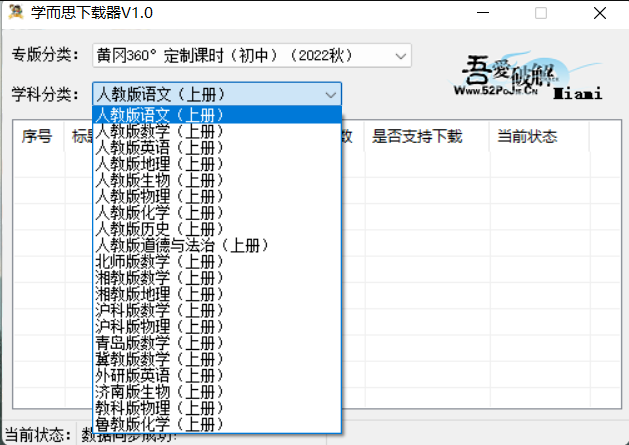
Task: Select 人教版道德与法治（上册） entry
Action: click(x=217, y=245)
